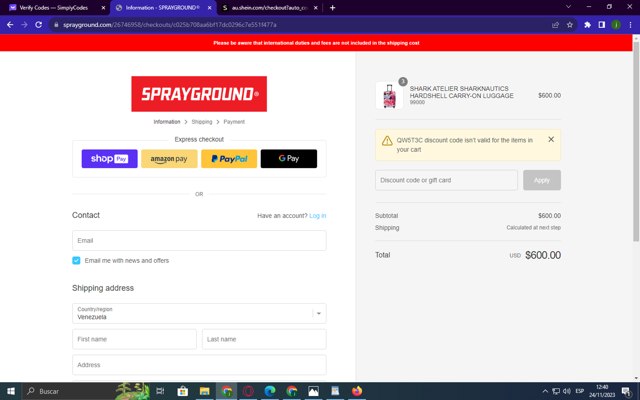Image resolution: width=640 pixels, height=400 pixels.
Task: Switch to Verify Codes — SimplyCodes tab
Action: [x=54, y=8]
